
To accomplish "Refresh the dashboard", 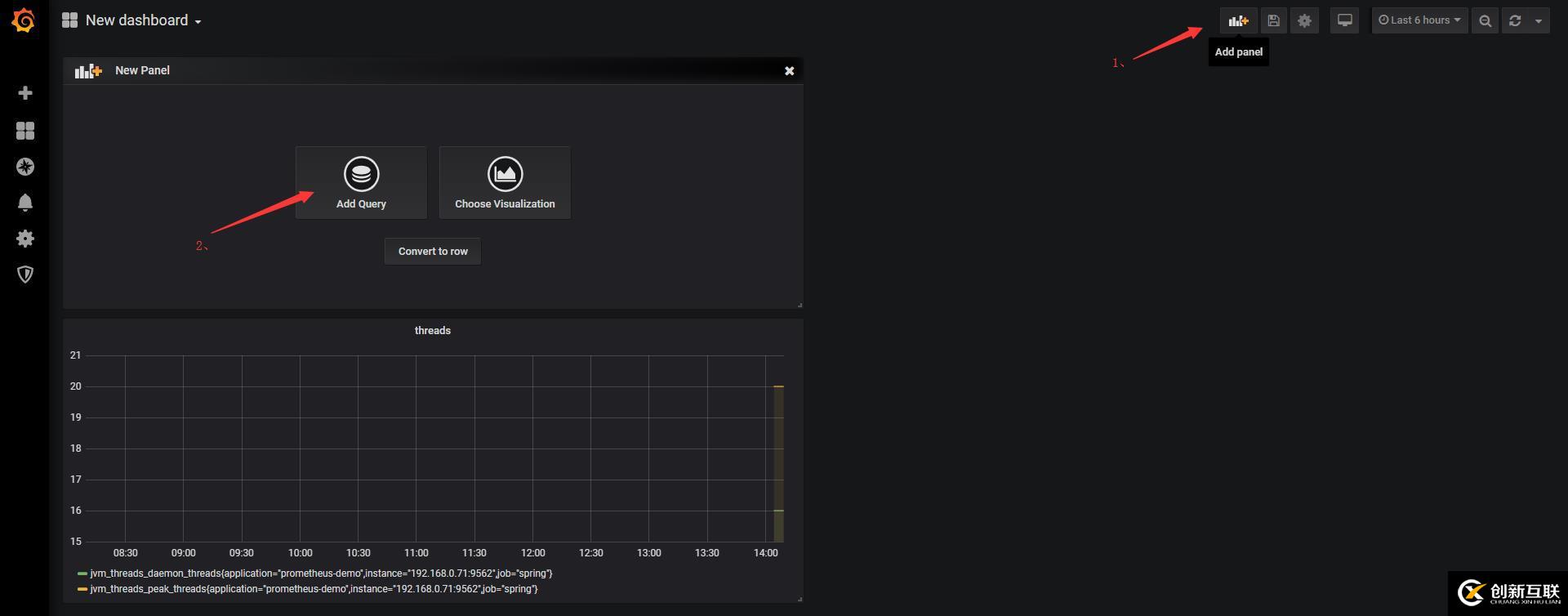I will click(x=1515, y=20).
